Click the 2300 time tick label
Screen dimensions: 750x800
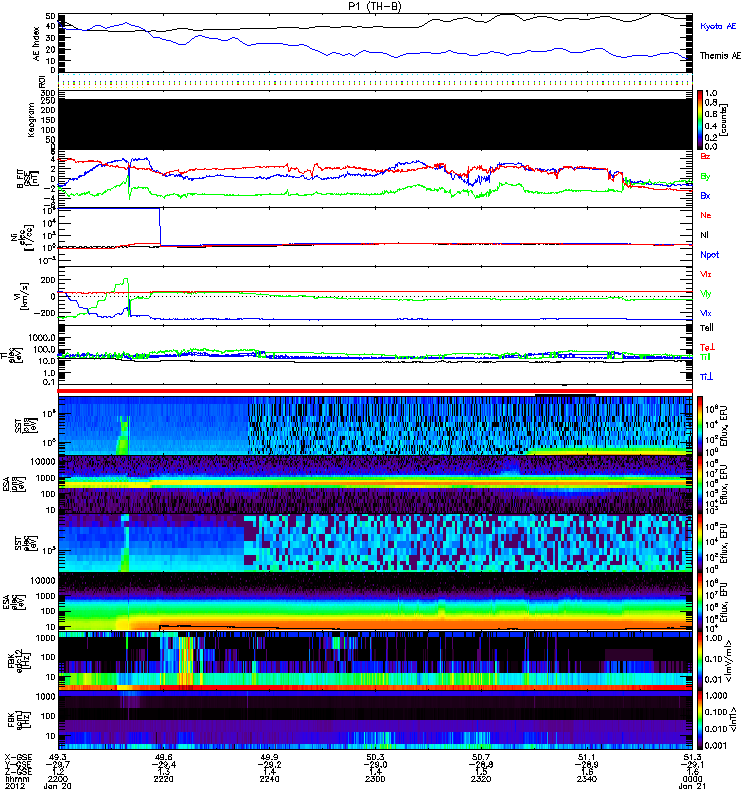click(375, 779)
